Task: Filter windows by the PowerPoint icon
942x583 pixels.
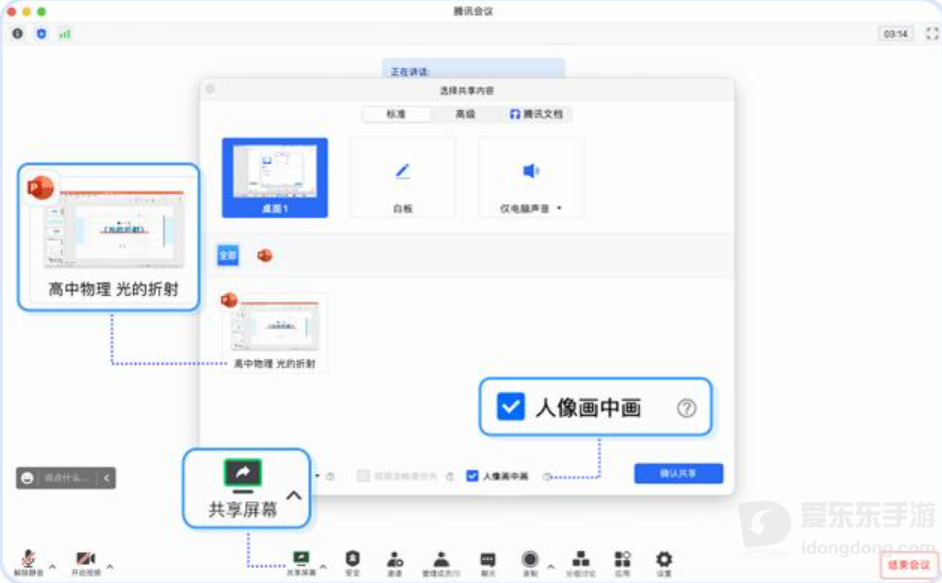Action: 264,255
